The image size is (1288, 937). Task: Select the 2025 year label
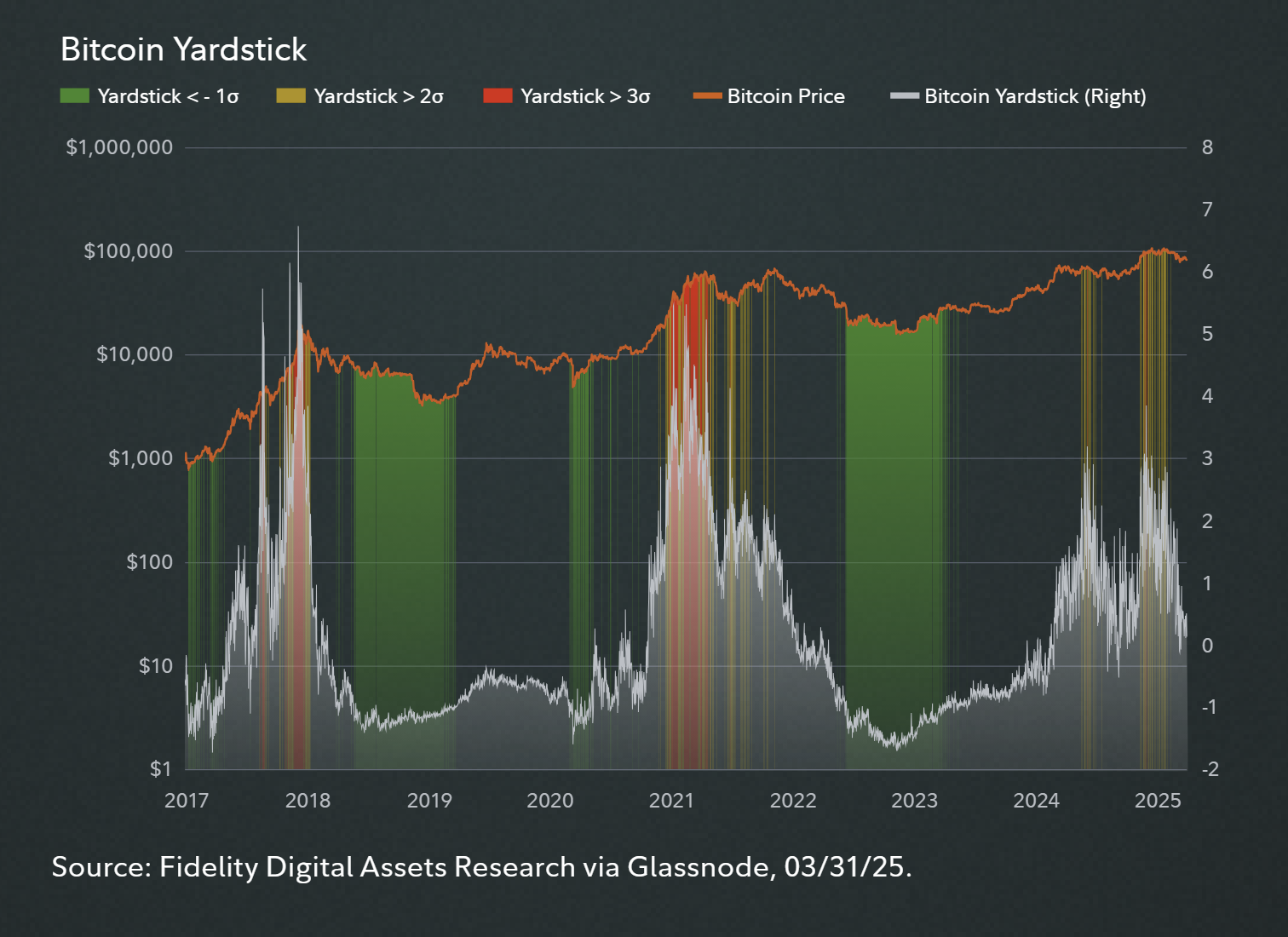(1159, 801)
